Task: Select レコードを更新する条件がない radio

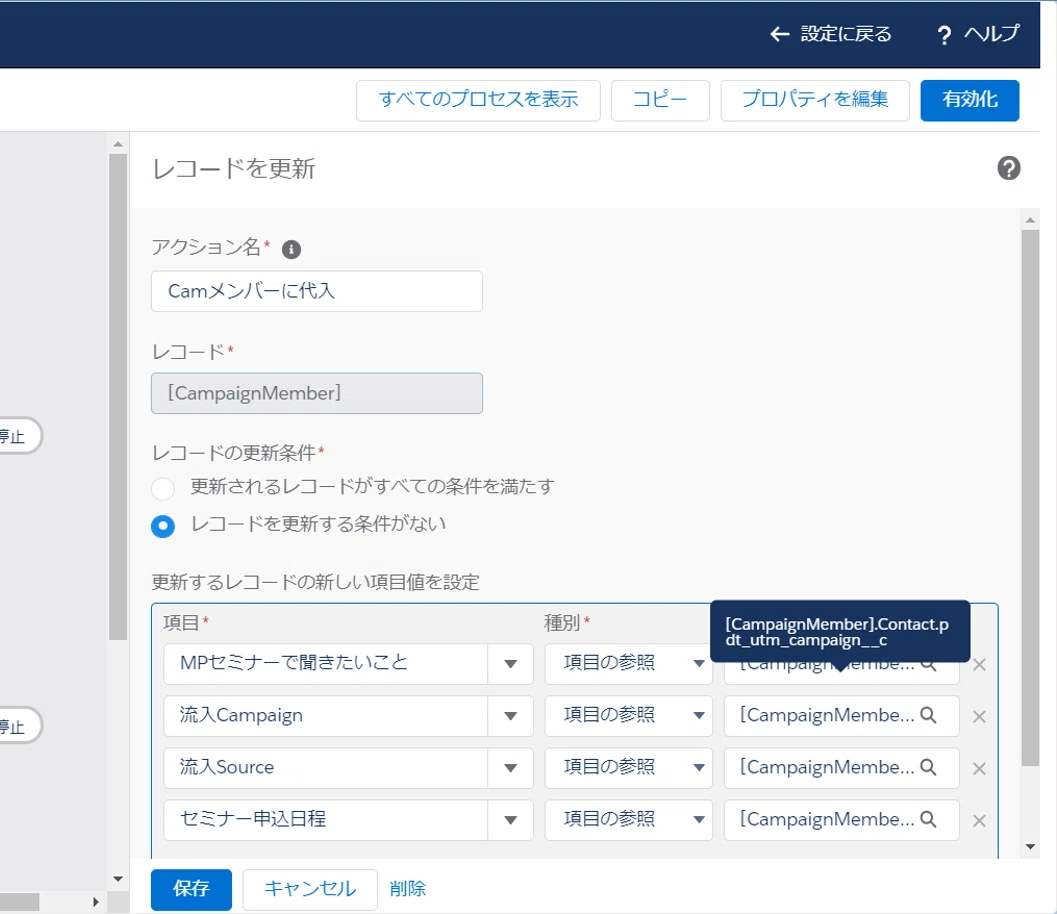Action: (x=162, y=526)
